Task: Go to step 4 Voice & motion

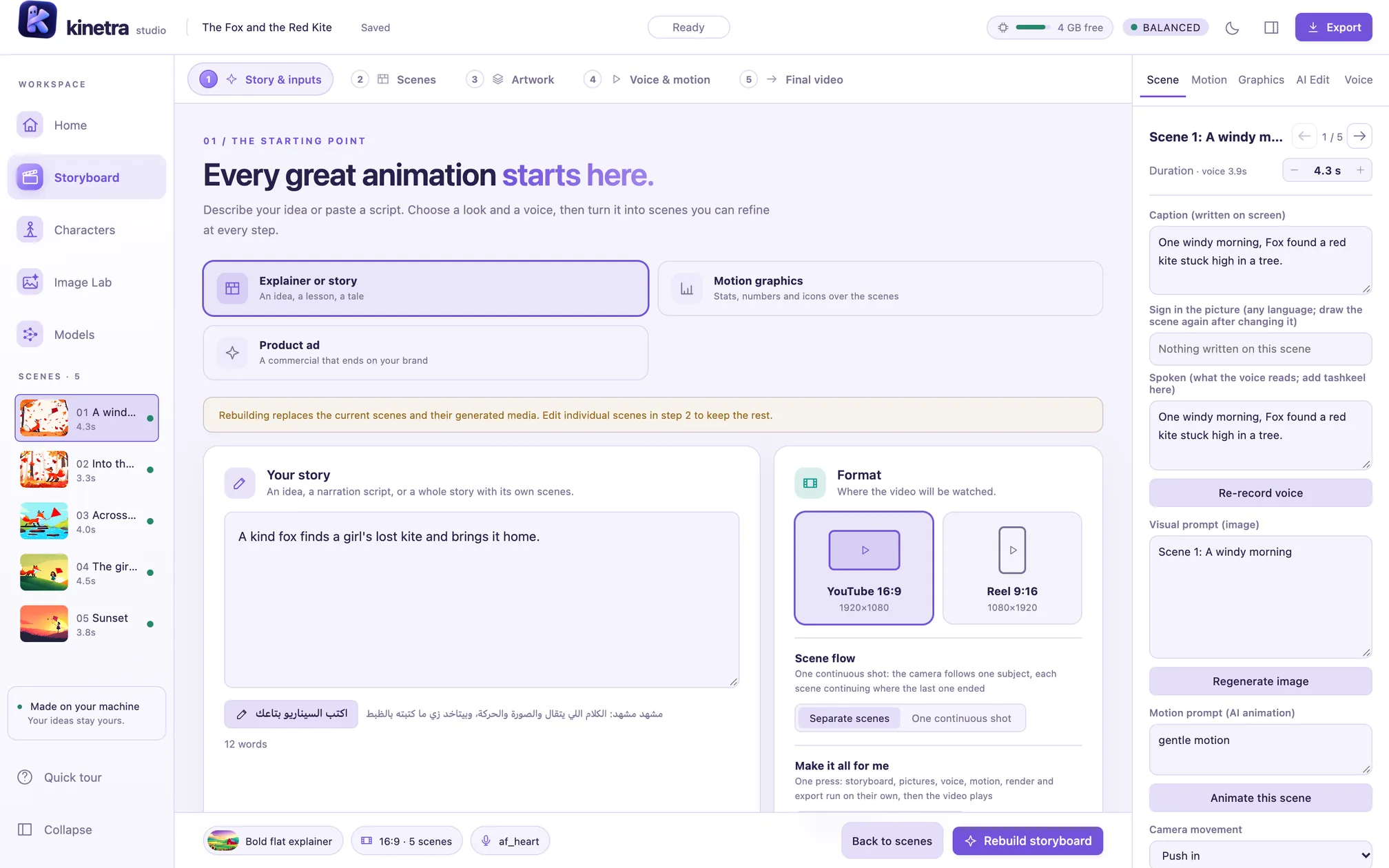Action: click(x=647, y=79)
